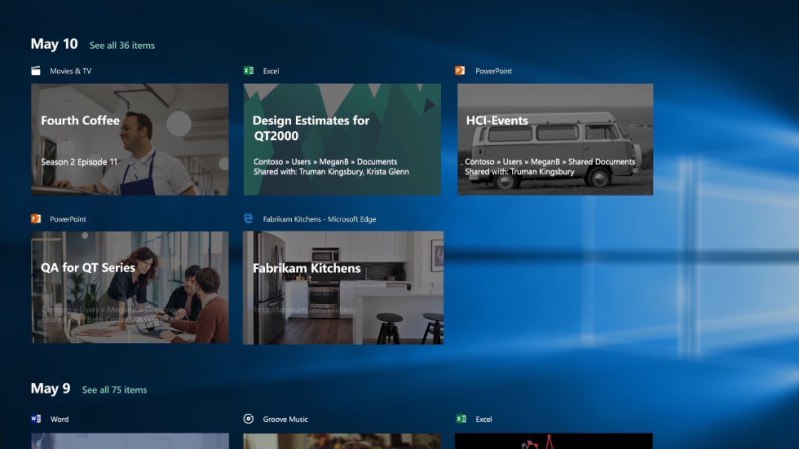Screen dimensions: 799x449
Task: Click the Groove Music app label
Action: pyautogui.click(x=285, y=419)
